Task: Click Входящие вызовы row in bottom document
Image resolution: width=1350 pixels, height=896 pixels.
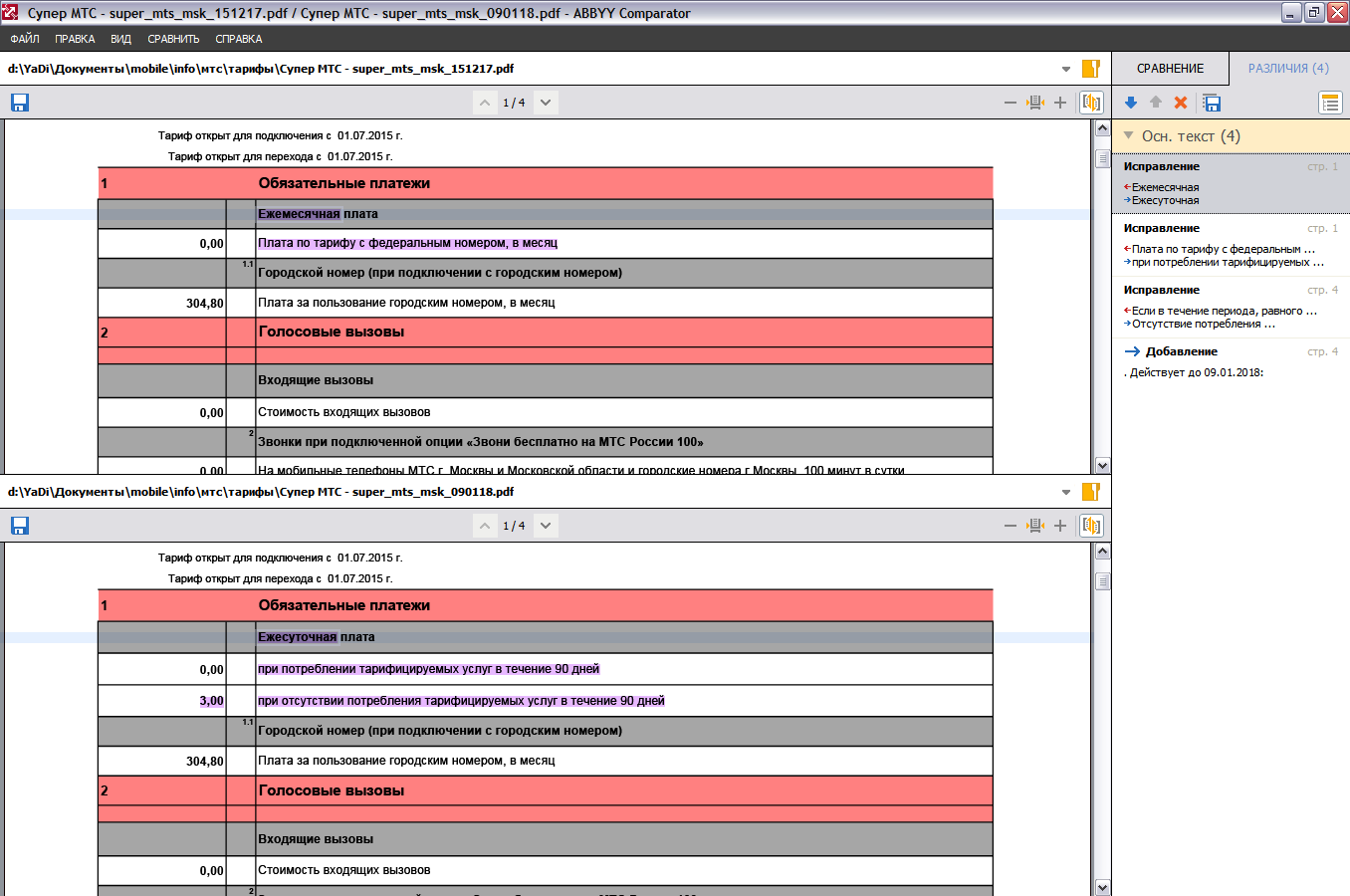Action: tap(546, 839)
